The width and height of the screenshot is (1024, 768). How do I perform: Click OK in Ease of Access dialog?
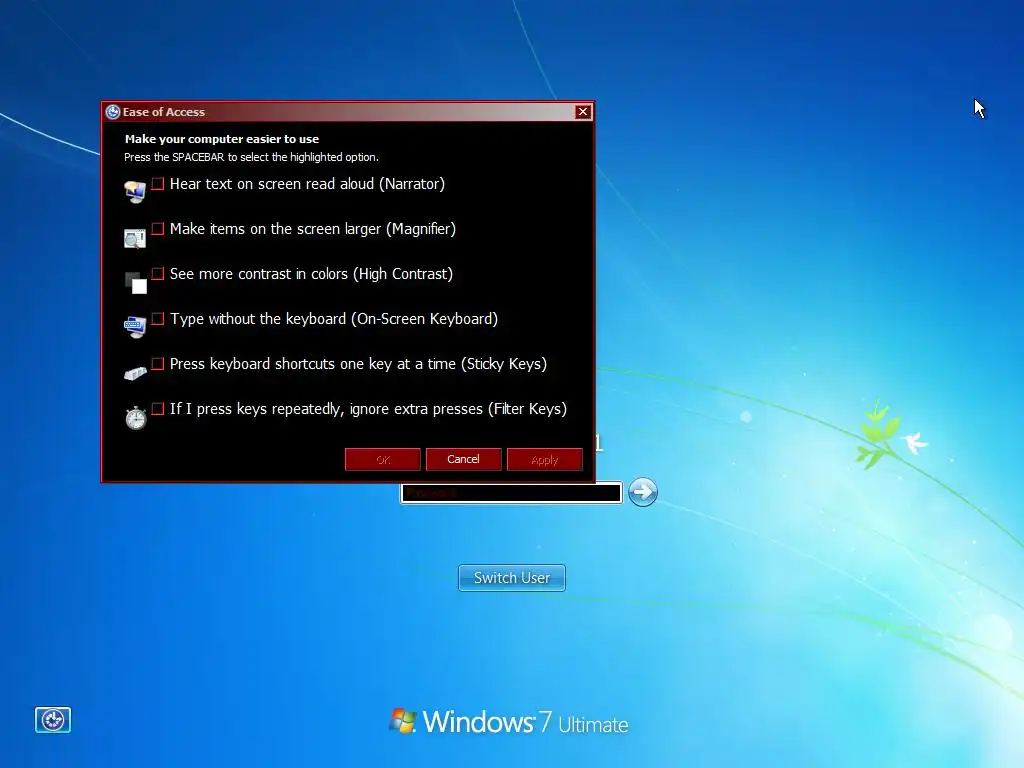pyautogui.click(x=383, y=459)
